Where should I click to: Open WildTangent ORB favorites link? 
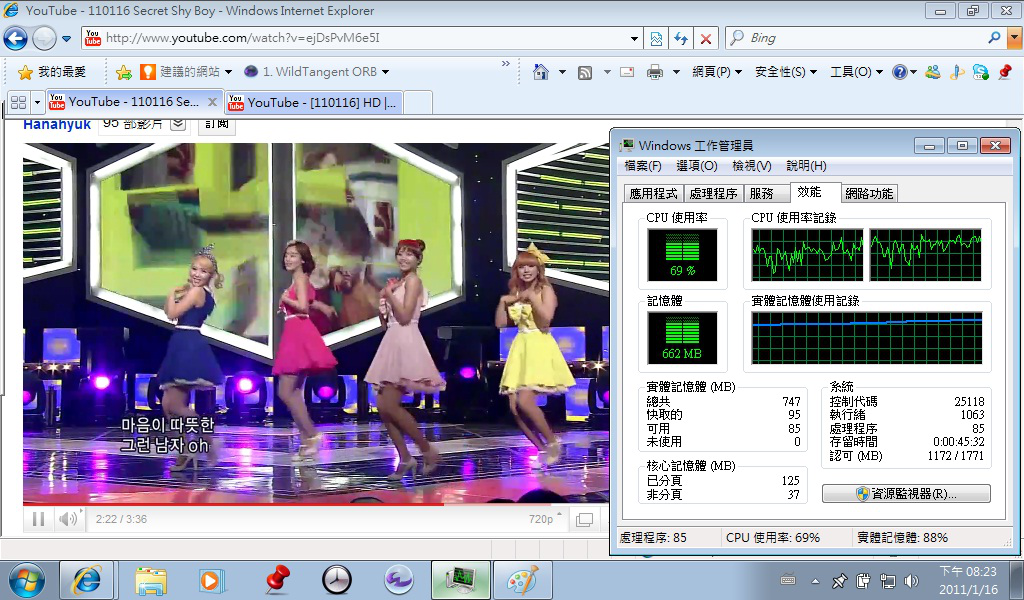(x=317, y=72)
